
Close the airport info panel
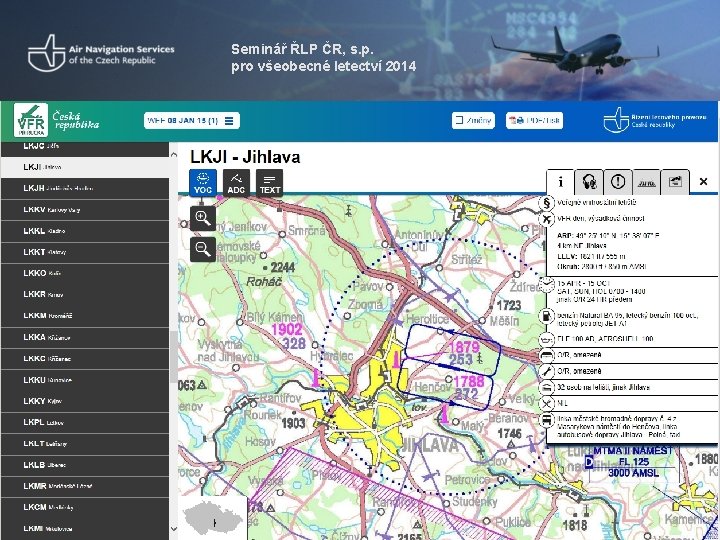pyautogui.click(x=703, y=182)
